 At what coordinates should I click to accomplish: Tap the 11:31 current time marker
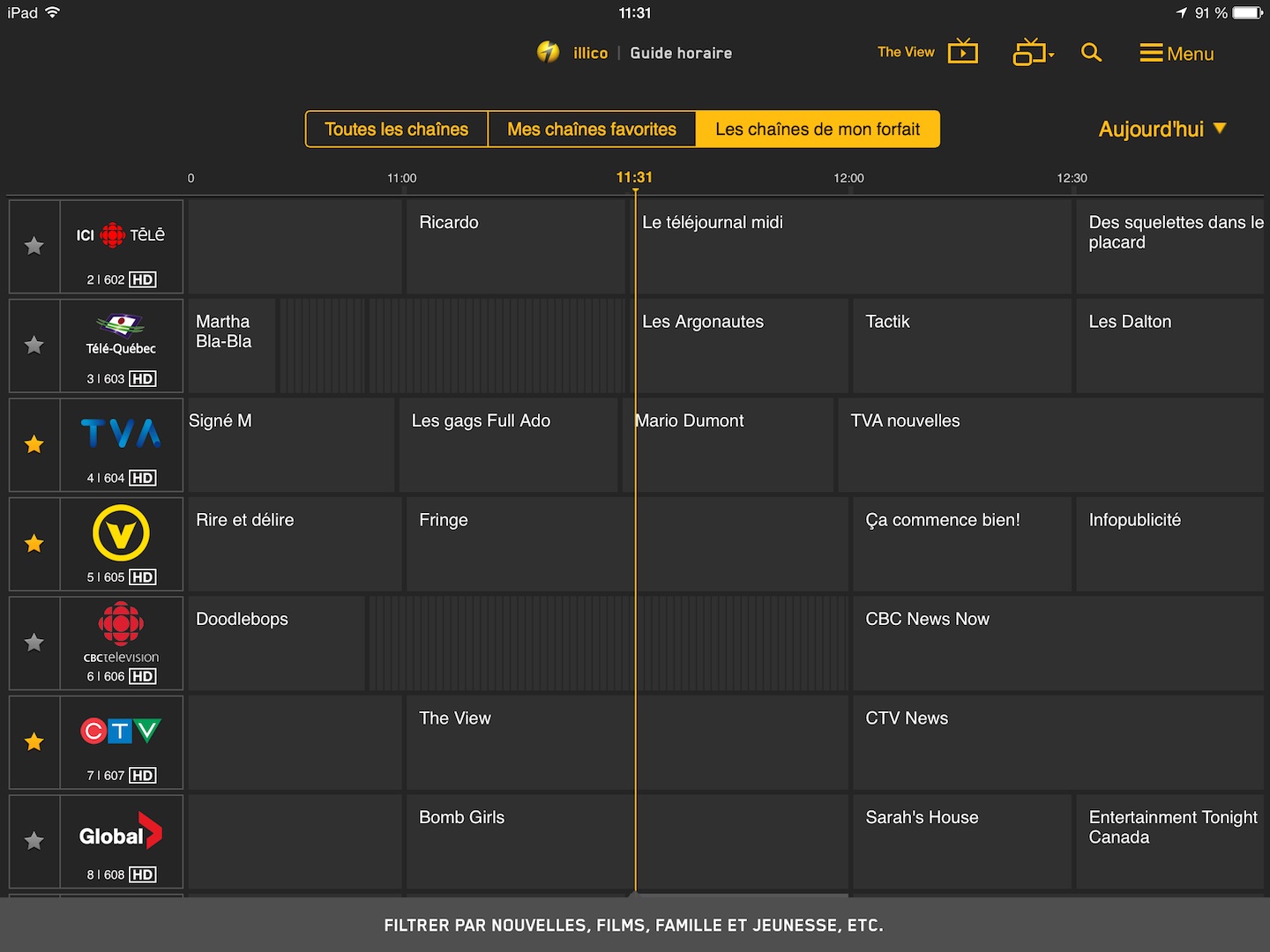(634, 178)
